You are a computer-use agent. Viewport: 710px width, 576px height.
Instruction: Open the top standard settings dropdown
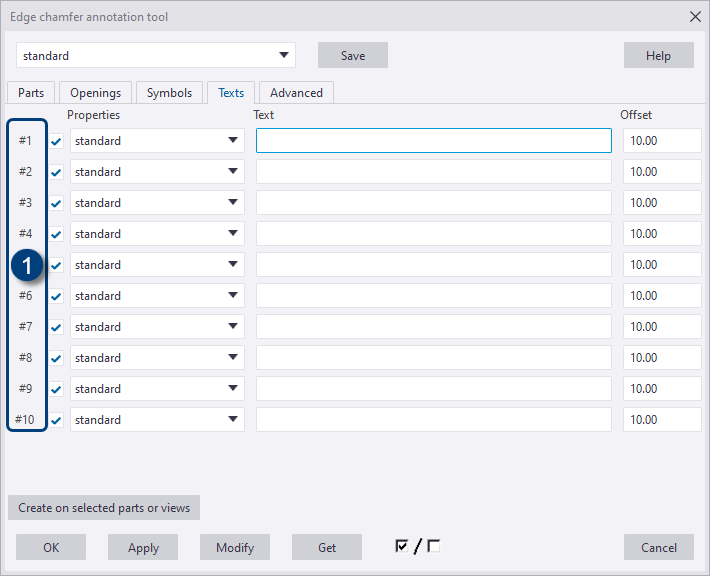(x=156, y=55)
